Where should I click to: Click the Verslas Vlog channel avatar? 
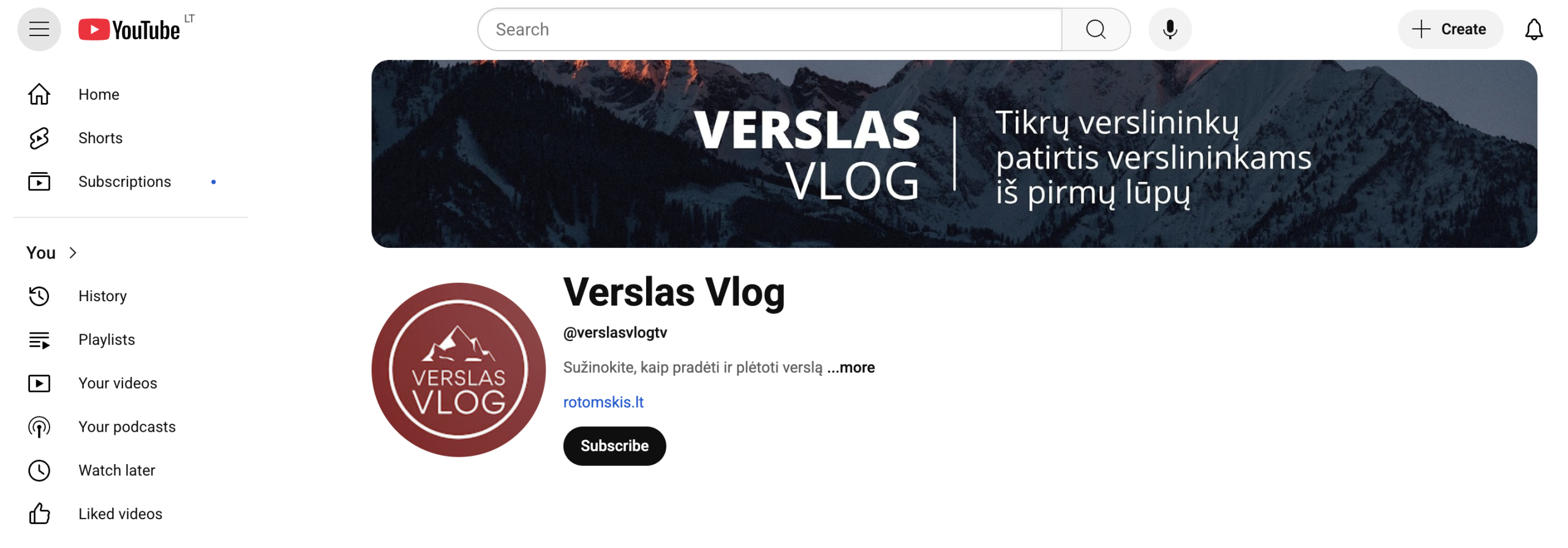[458, 370]
